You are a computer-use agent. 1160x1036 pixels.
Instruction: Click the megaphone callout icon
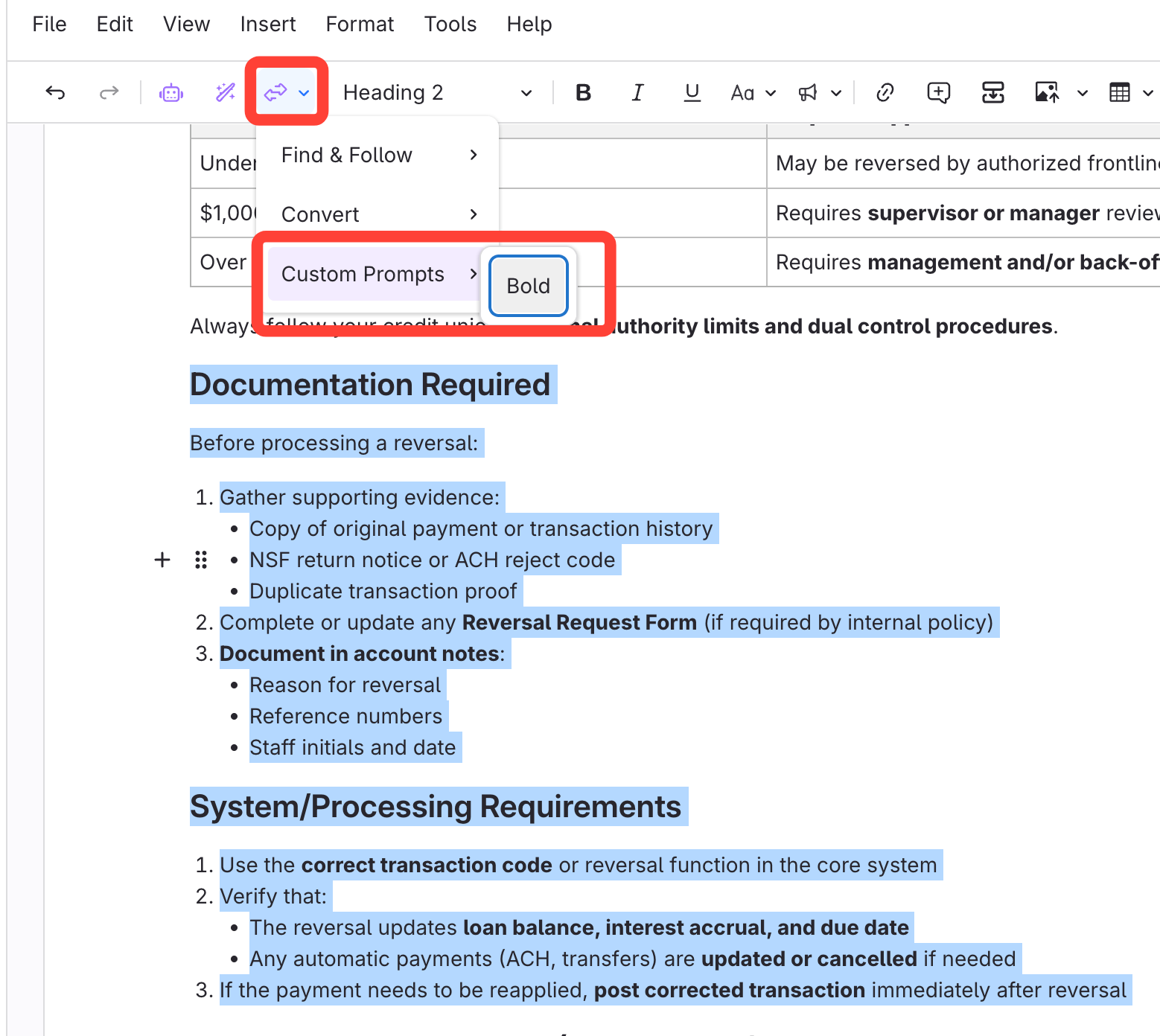point(808,92)
